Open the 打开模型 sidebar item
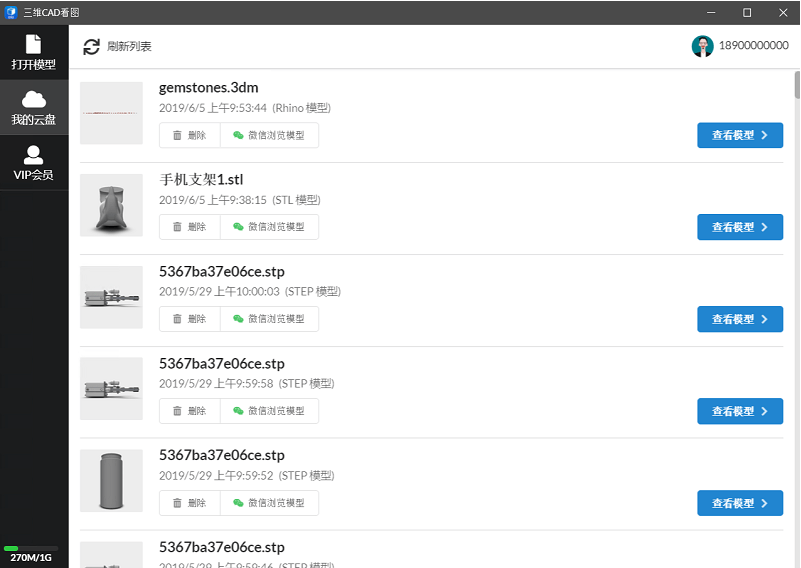The image size is (801, 568). tap(34, 53)
